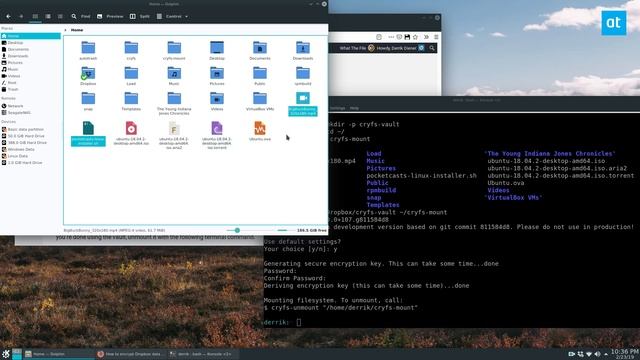Select the snap folder icon
Viewport: 640px width, 360px height.
[88, 98]
